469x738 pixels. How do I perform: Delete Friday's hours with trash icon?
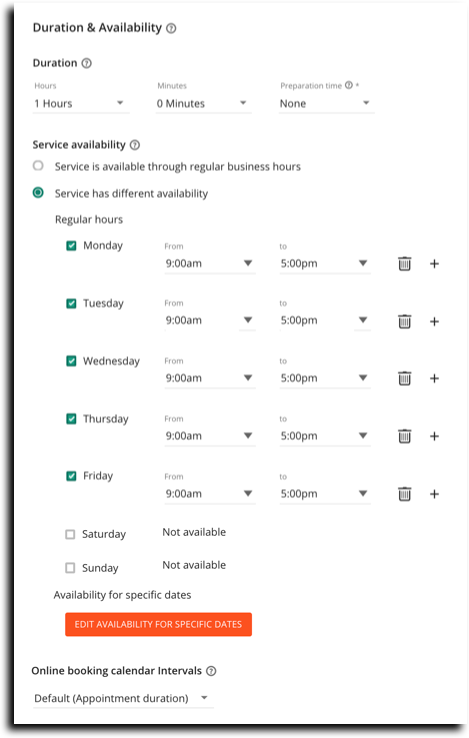(404, 494)
